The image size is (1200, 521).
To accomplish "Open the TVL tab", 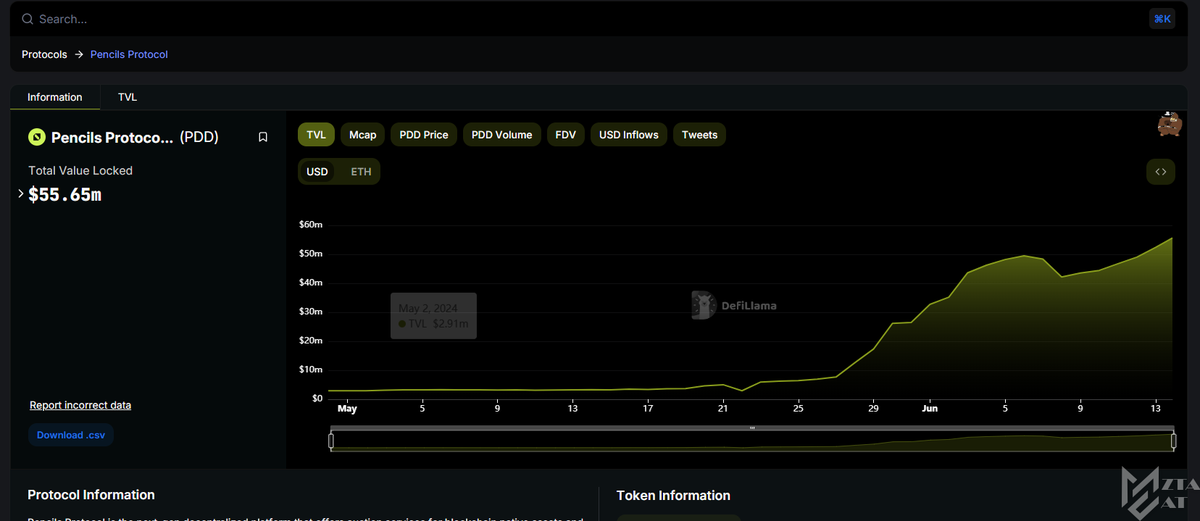I will pyautogui.click(x=127, y=97).
